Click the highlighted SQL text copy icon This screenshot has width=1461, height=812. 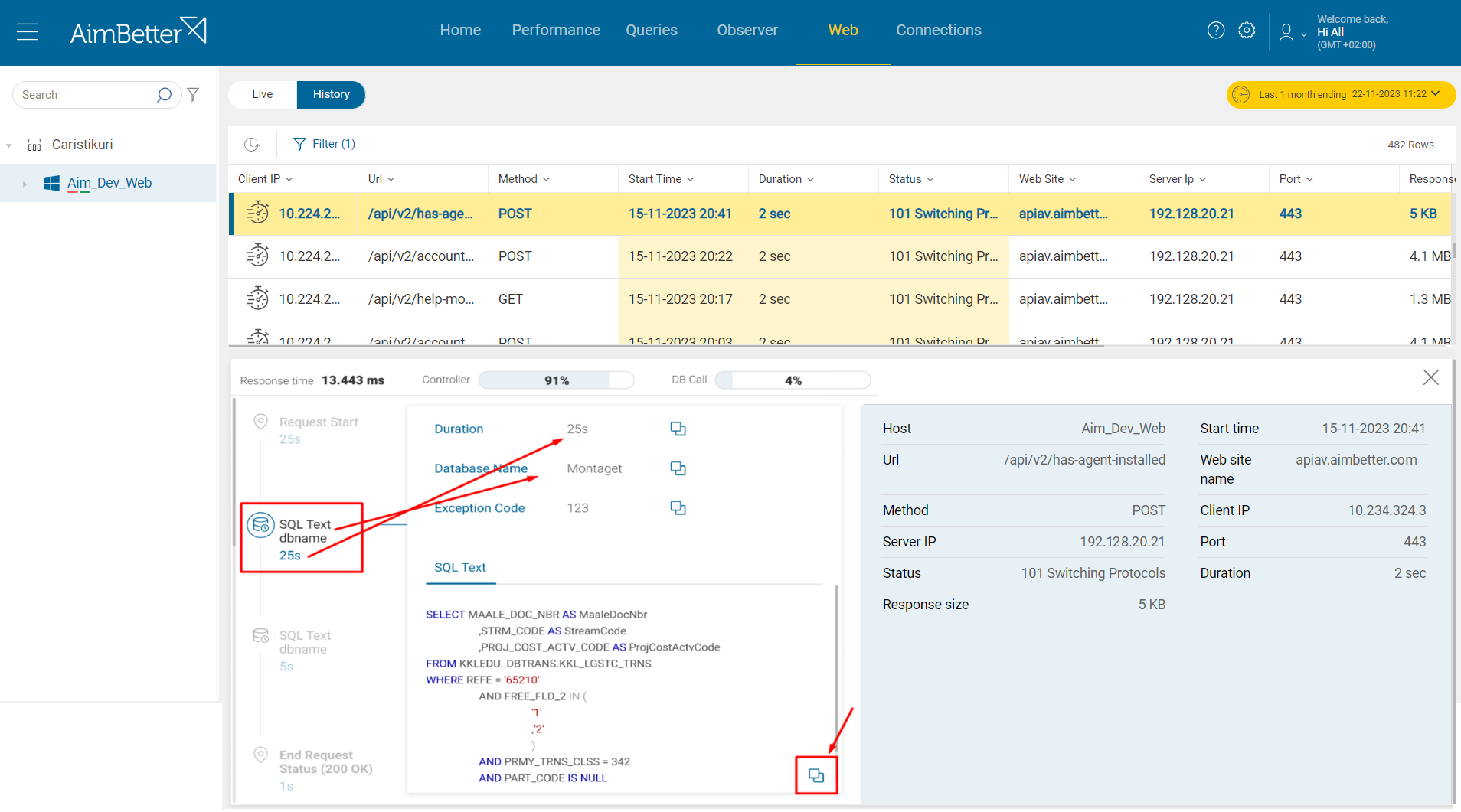816,775
